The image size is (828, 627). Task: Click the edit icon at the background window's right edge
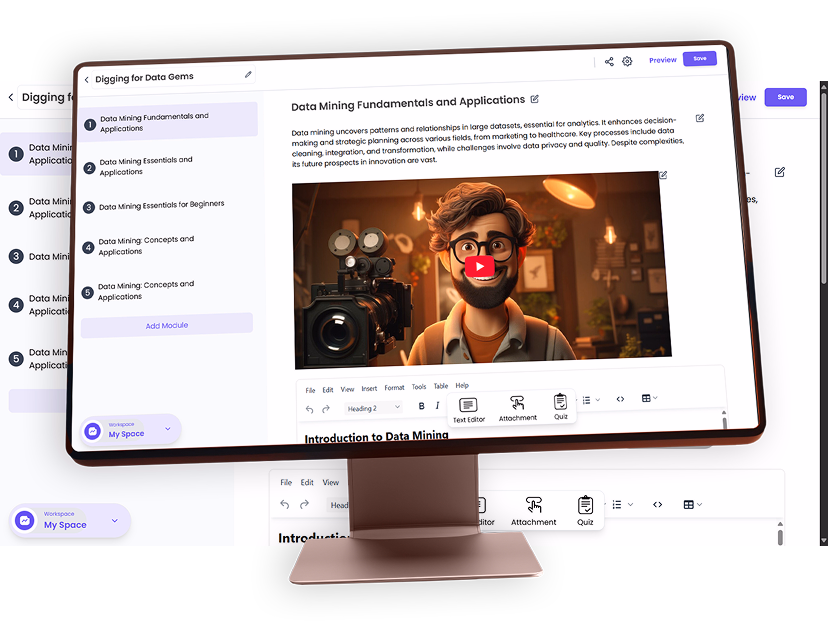(779, 172)
